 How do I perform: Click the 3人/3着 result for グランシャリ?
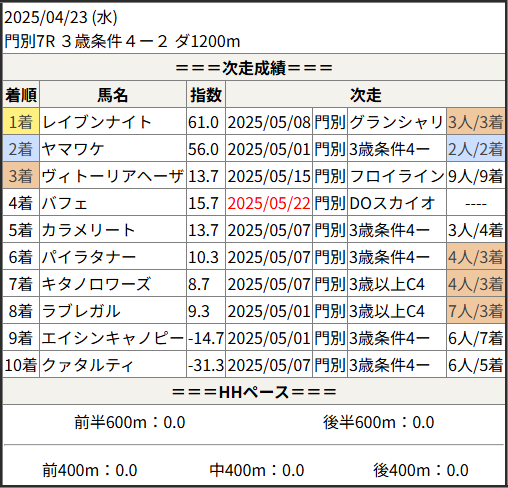point(475,121)
